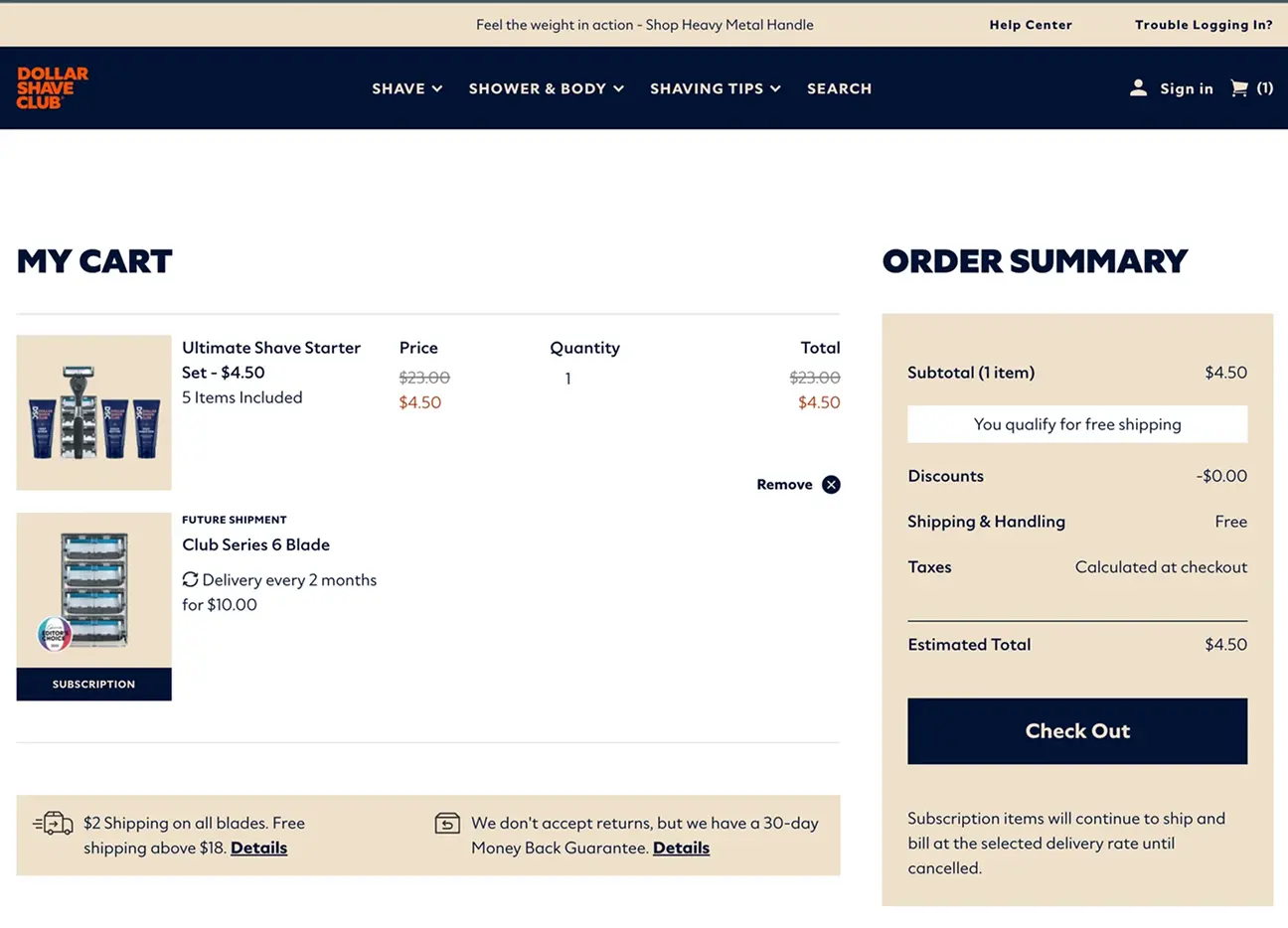The width and height of the screenshot is (1288, 928).
Task: Go to Search in navigation
Action: click(840, 88)
